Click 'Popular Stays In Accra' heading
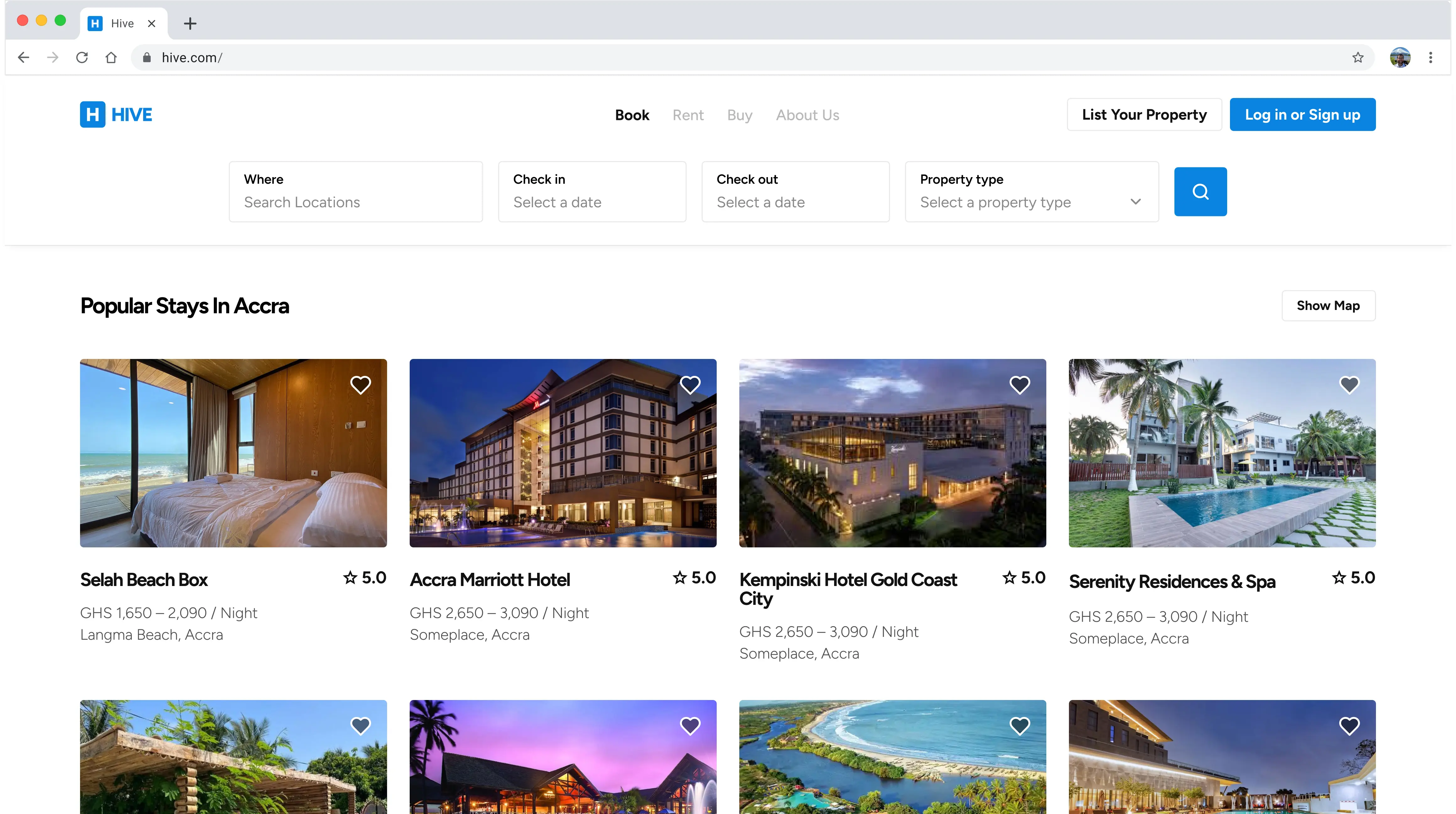Viewport: 1456px width, 814px height. click(184, 307)
